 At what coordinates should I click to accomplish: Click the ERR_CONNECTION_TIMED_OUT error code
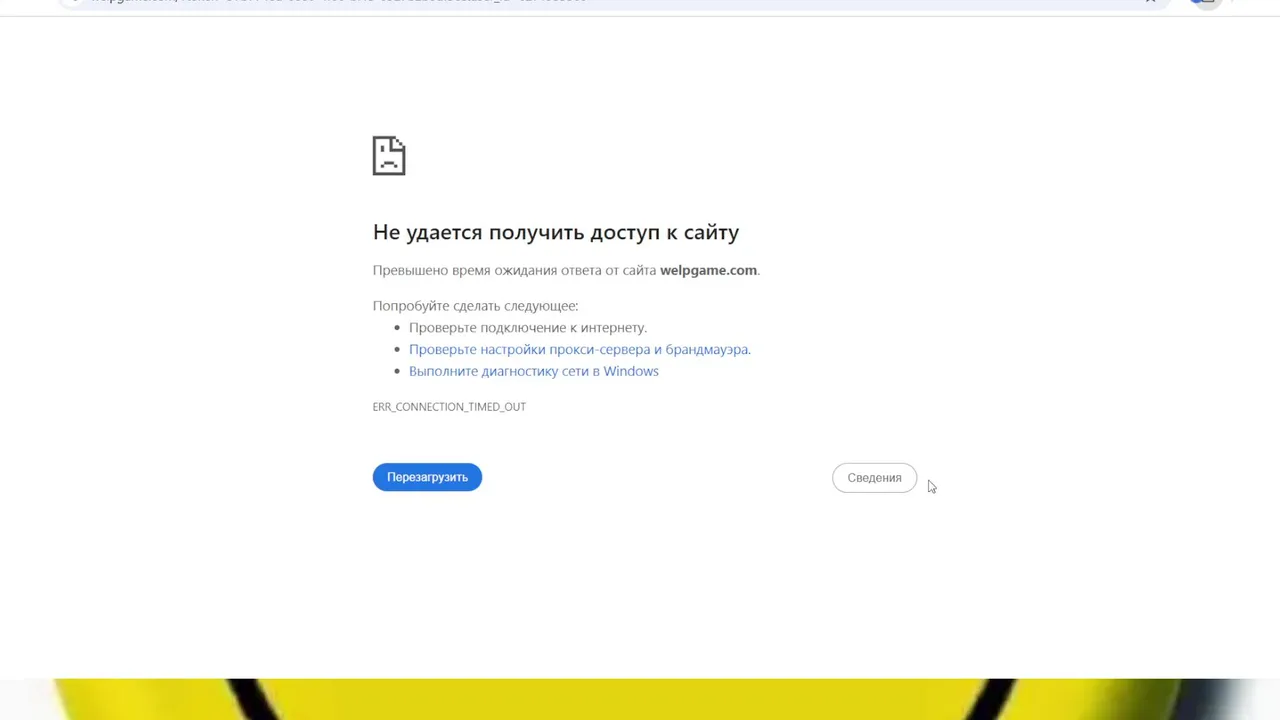pos(449,407)
